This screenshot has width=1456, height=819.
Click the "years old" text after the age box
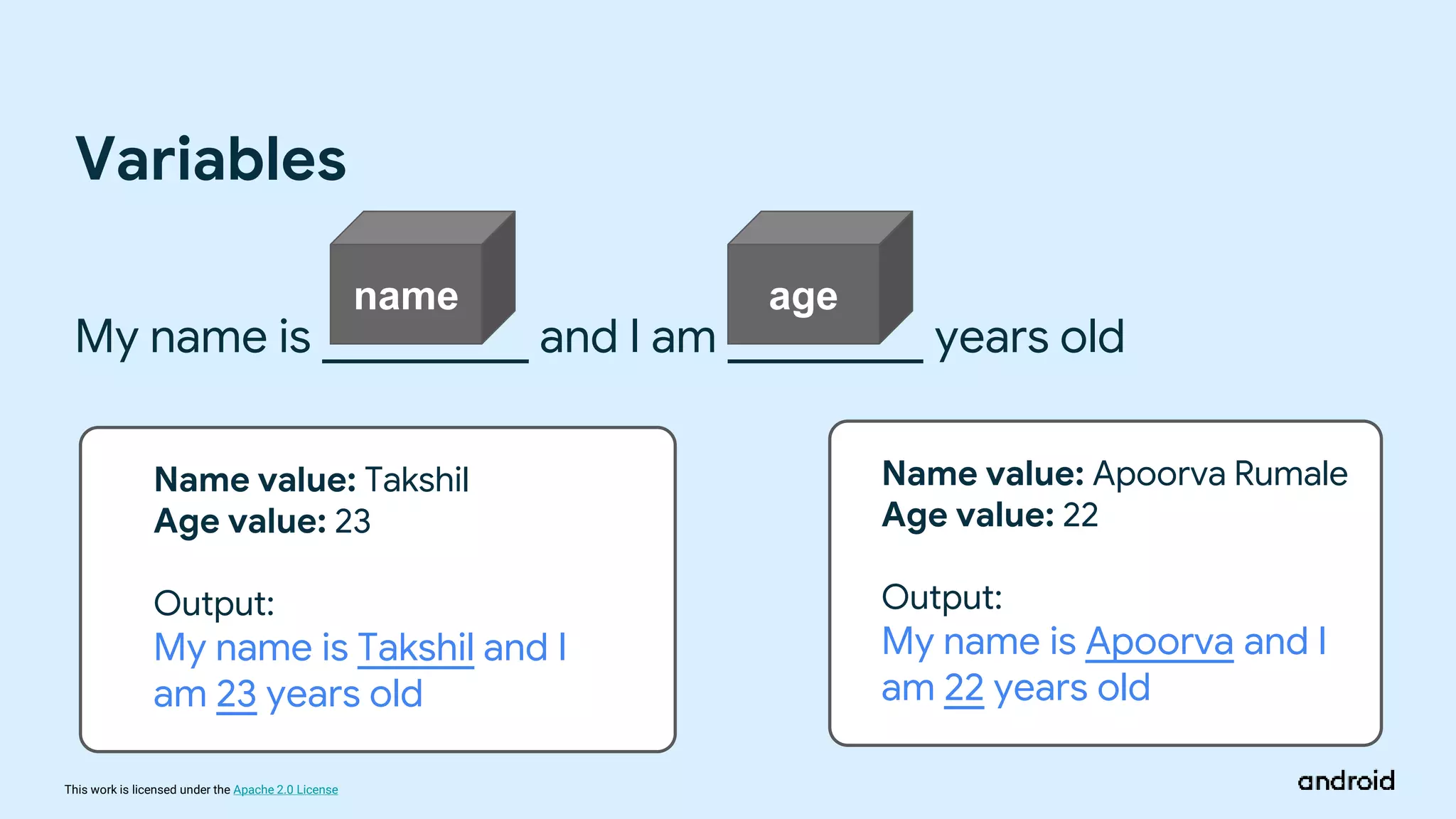coord(1029,337)
